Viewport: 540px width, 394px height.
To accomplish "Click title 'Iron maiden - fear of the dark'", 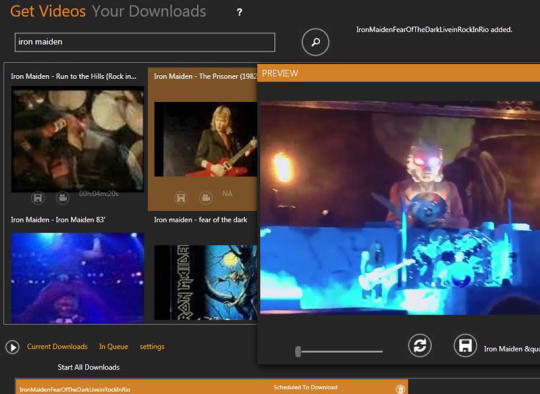I will [x=200, y=220].
